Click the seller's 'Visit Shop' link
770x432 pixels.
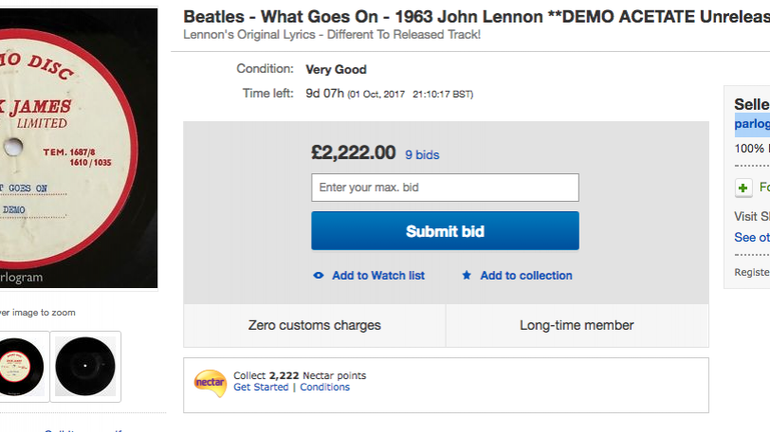[752, 217]
